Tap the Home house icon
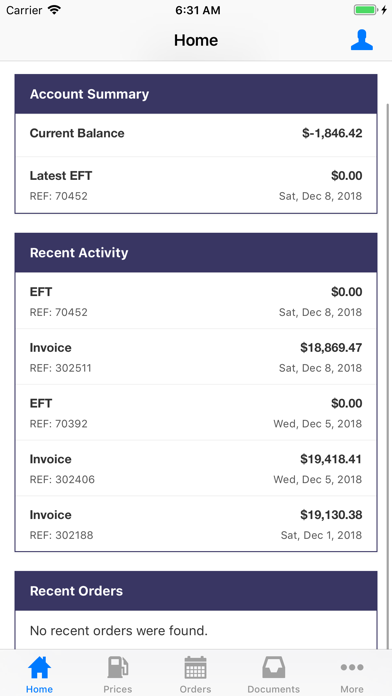Viewport: 392px width, 696px height. click(40, 667)
